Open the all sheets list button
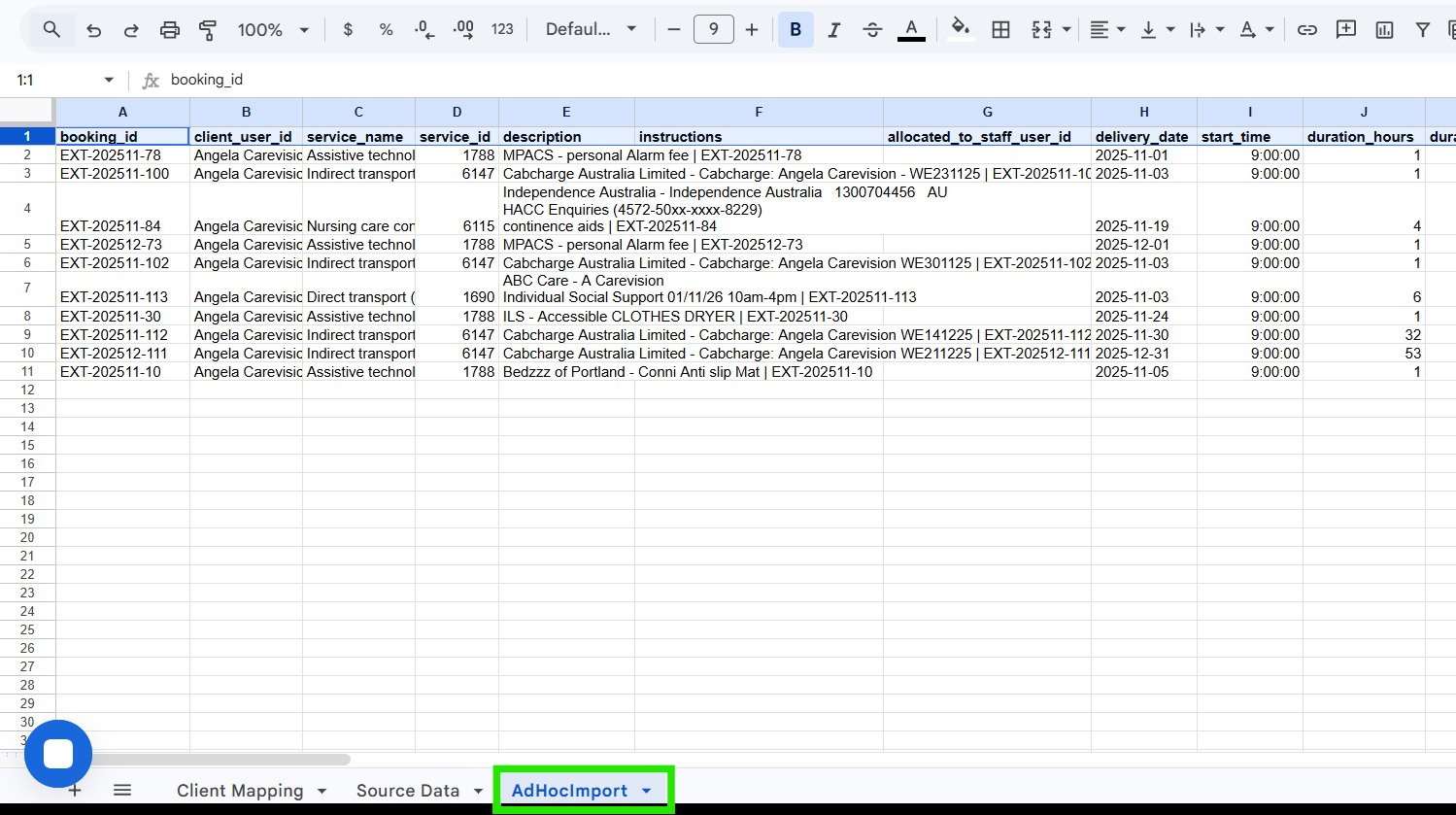Screen dimensions: 1456x815 point(122,791)
